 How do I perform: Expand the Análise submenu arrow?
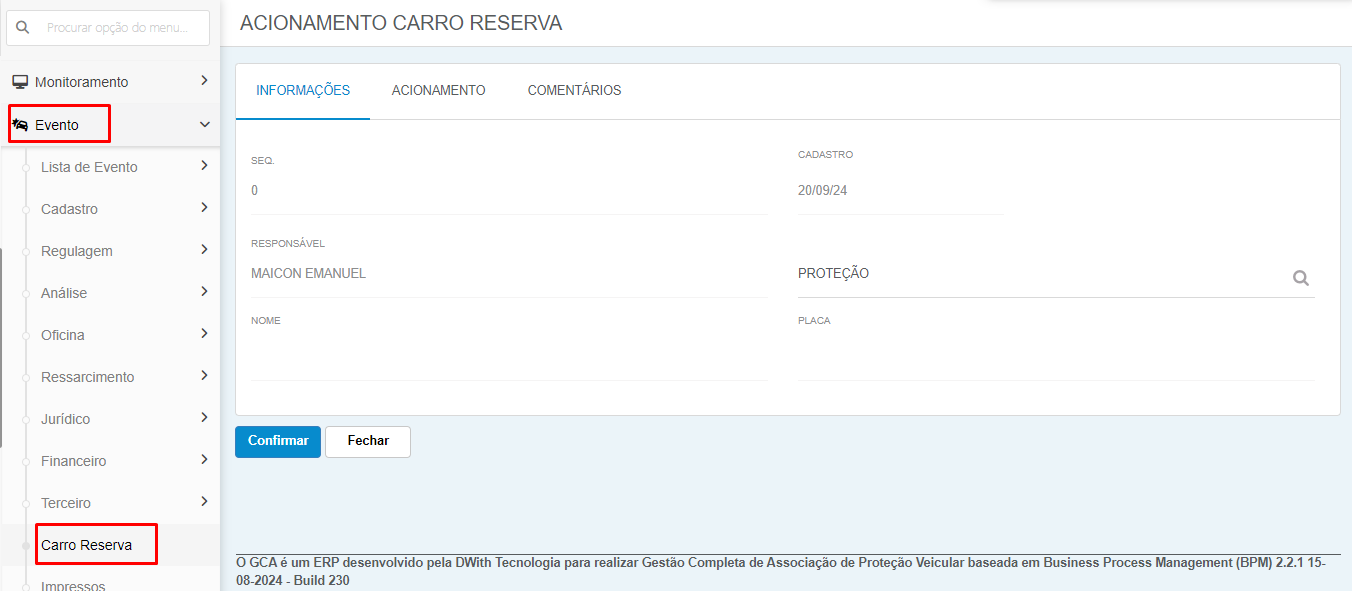tap(204, 292)
